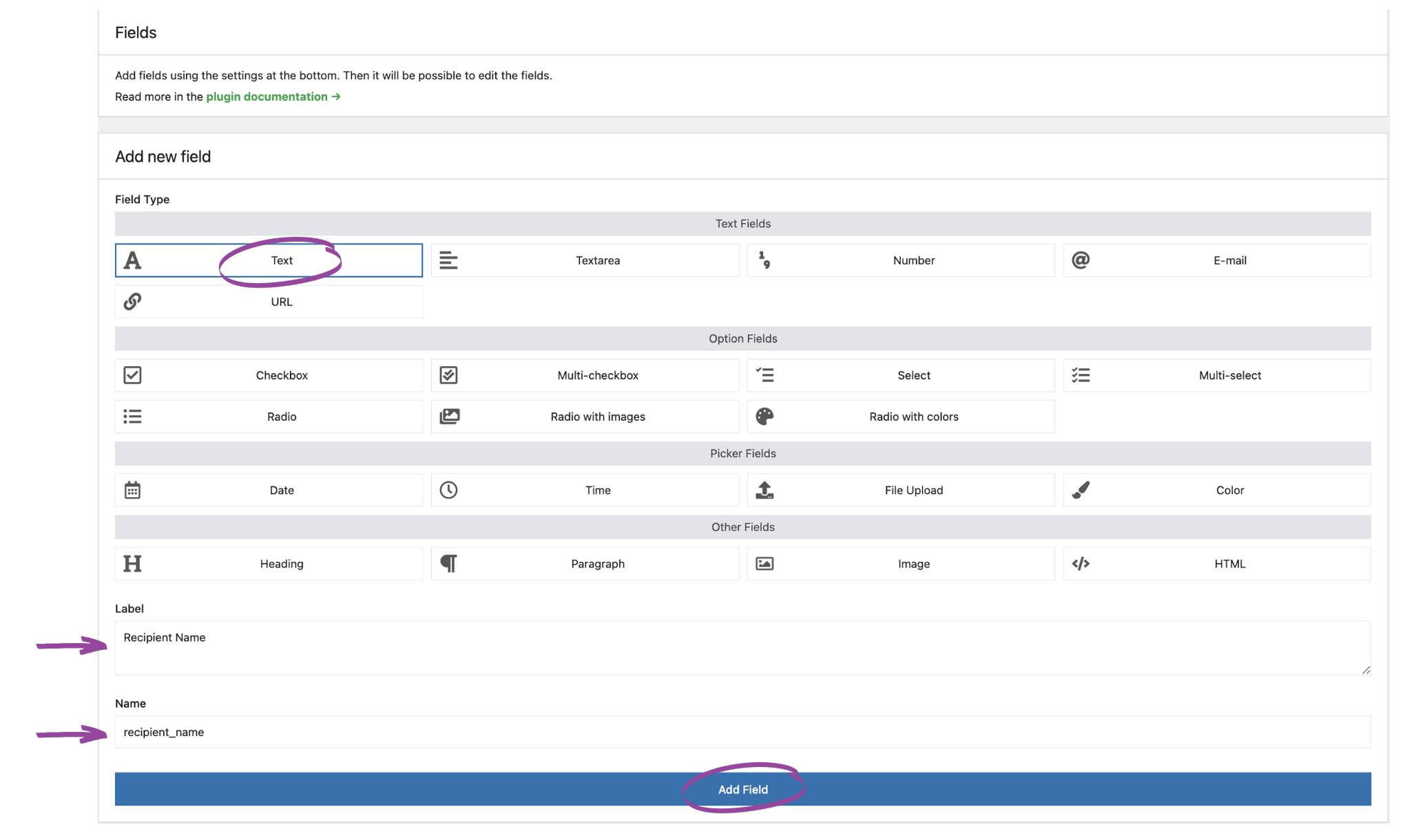Click the Add Field button
The image size is (1405, 840).
742,789
